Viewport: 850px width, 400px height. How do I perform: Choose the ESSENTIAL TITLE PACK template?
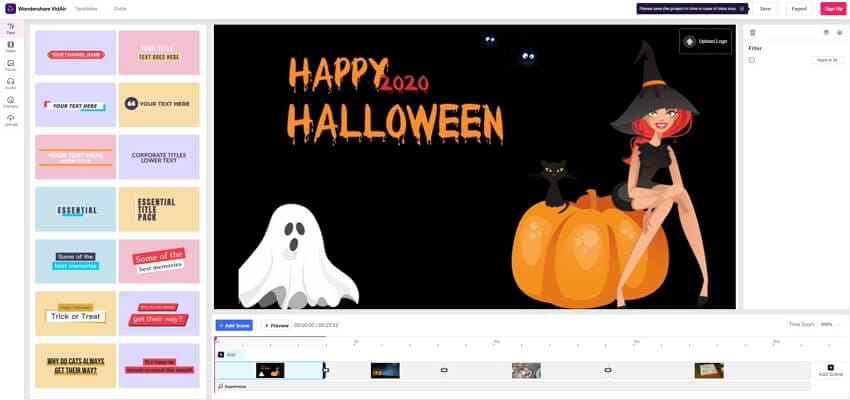159,209
